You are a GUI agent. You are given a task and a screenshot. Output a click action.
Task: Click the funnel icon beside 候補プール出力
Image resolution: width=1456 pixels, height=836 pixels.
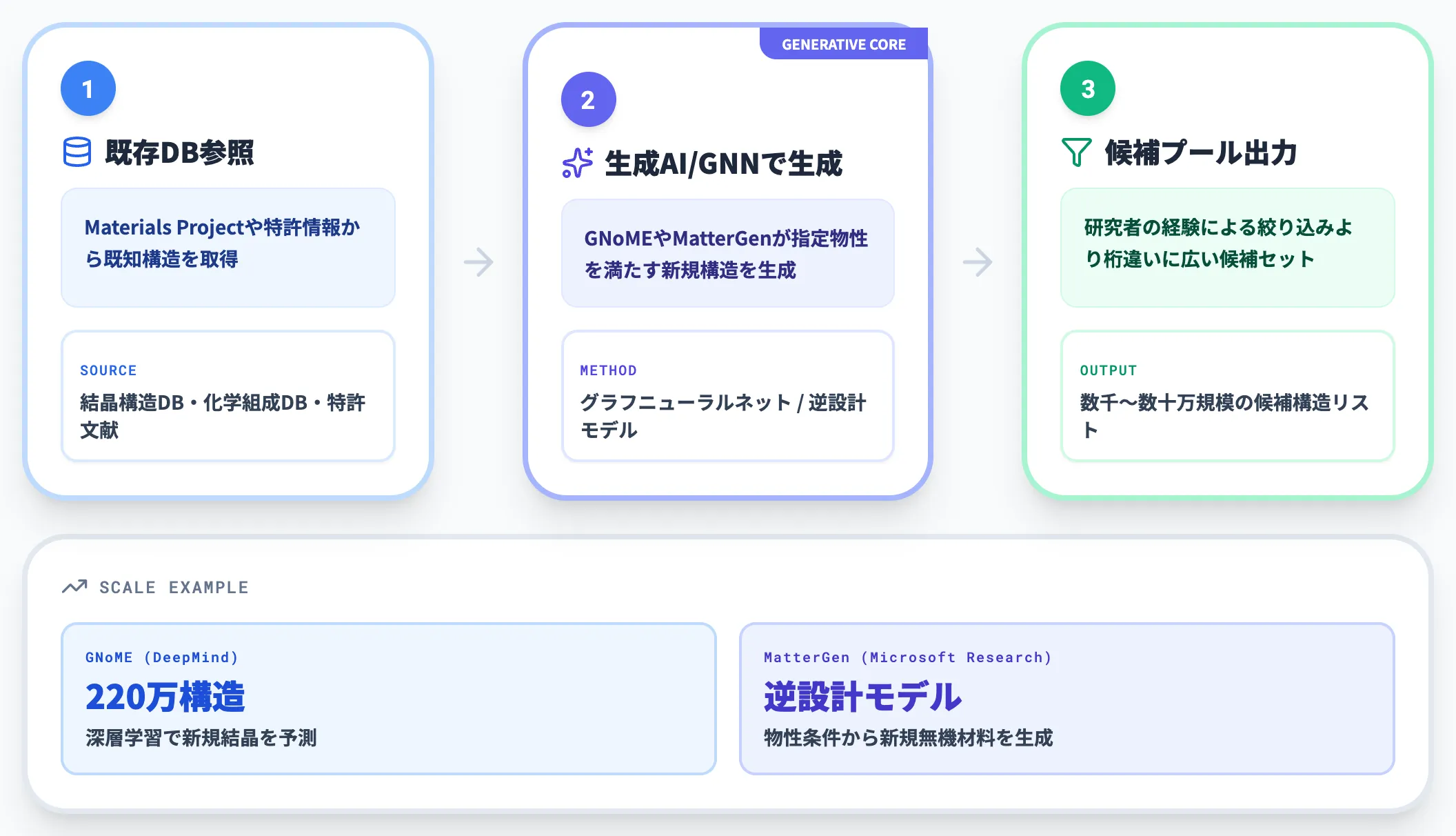pyautogui.click(x=1076, y=152)
